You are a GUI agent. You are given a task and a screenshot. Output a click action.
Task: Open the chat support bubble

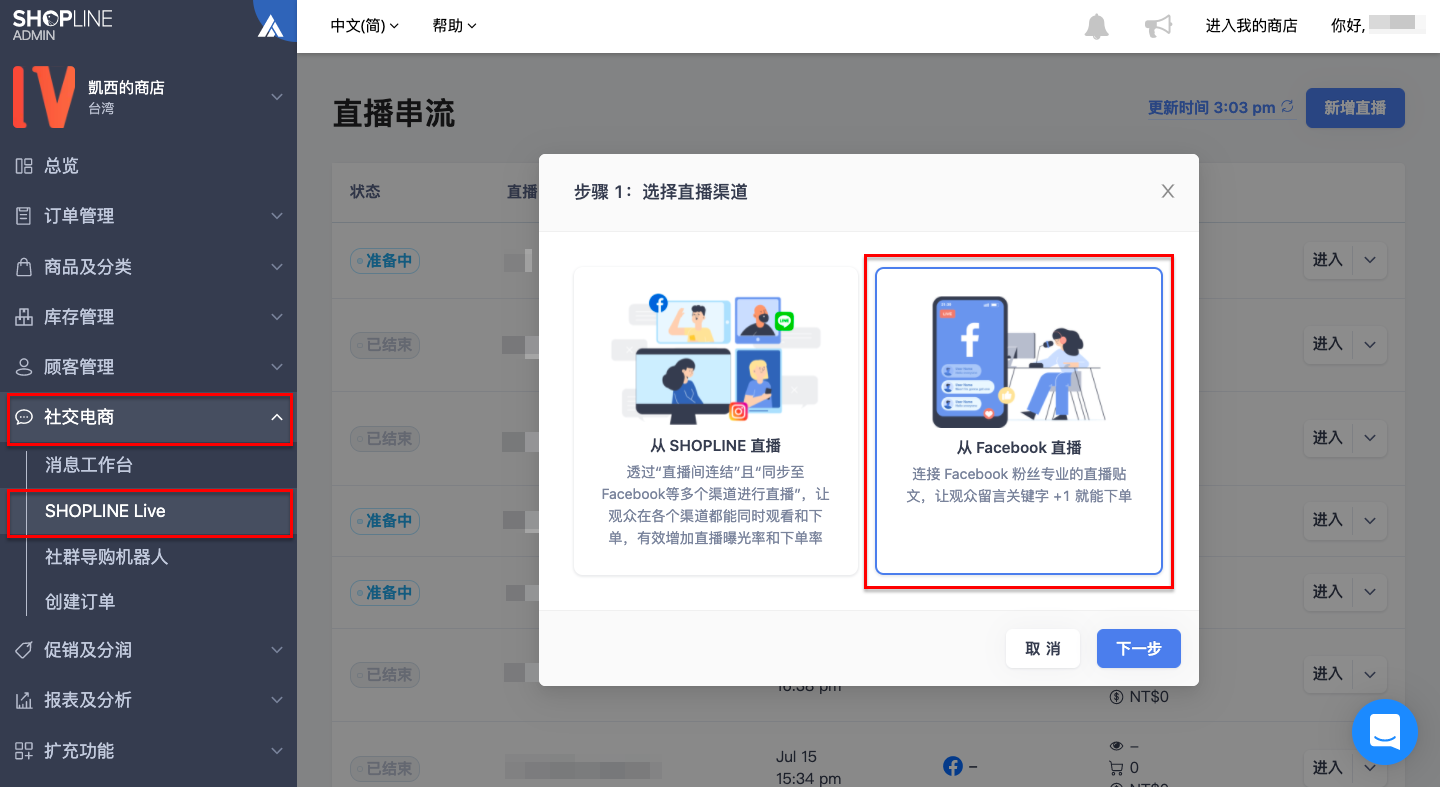click(x=1385, y=732)
